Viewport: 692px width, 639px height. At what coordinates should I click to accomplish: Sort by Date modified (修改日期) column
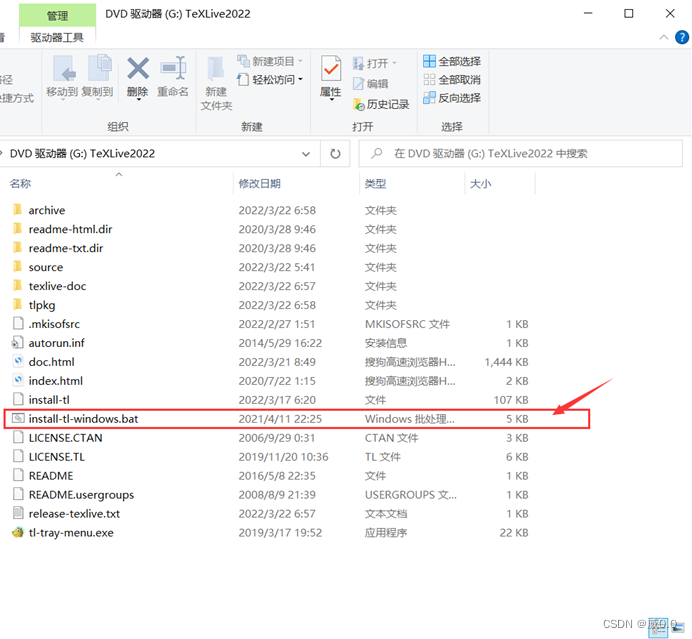pyautogui.click(x=260, y=184)
